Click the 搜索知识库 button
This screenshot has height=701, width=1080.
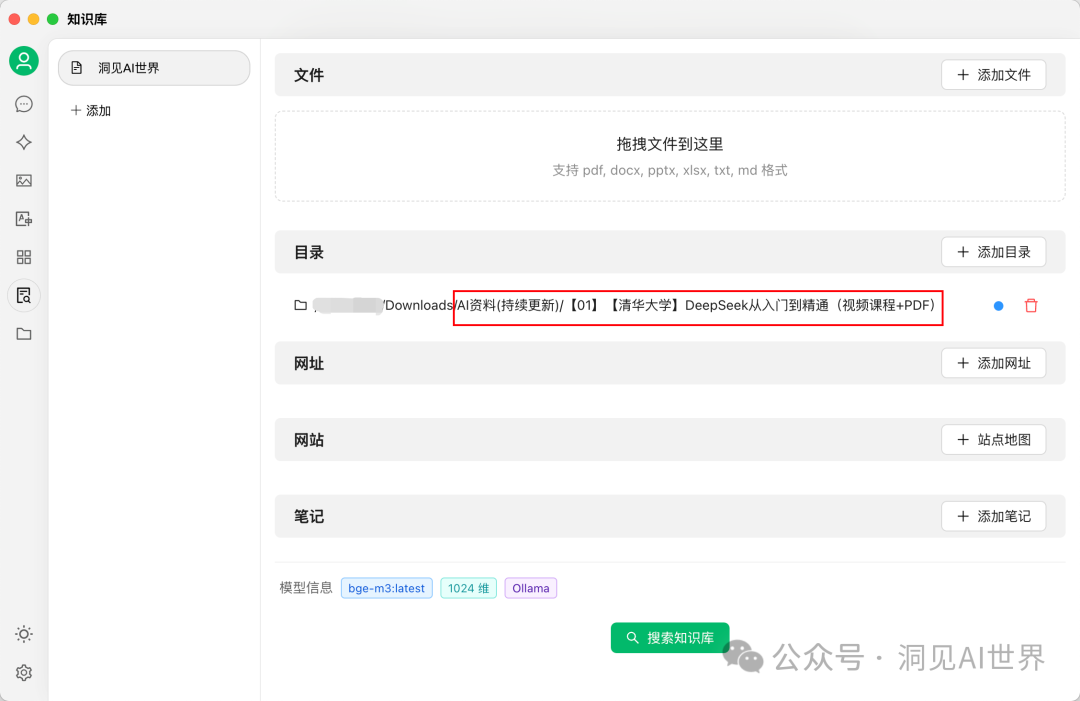pyautogui.click(x=669, y=638)
